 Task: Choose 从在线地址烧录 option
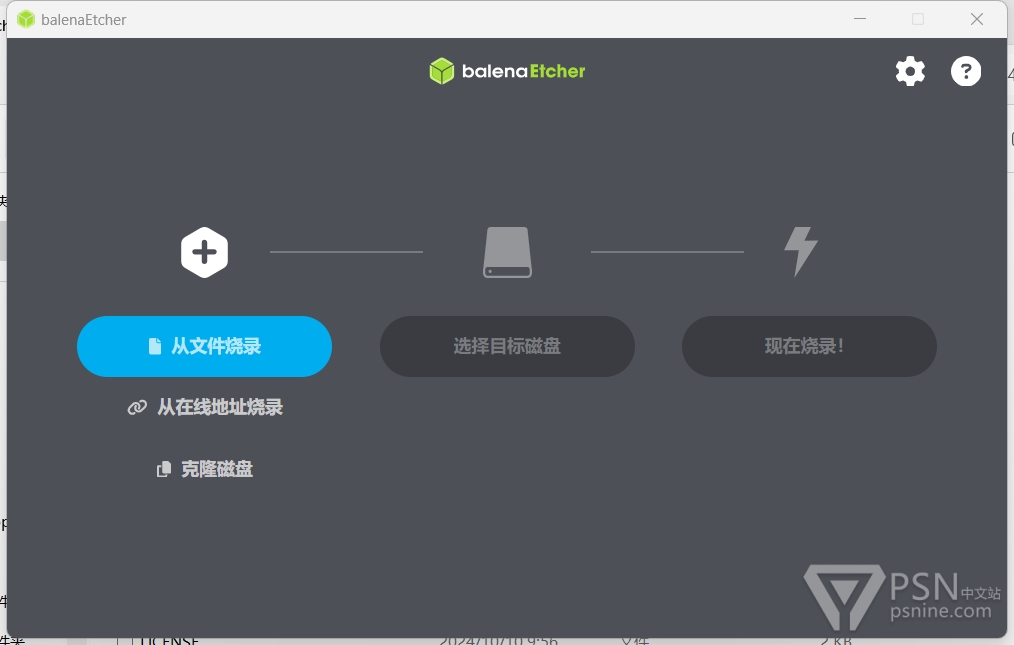click(205, 407)
